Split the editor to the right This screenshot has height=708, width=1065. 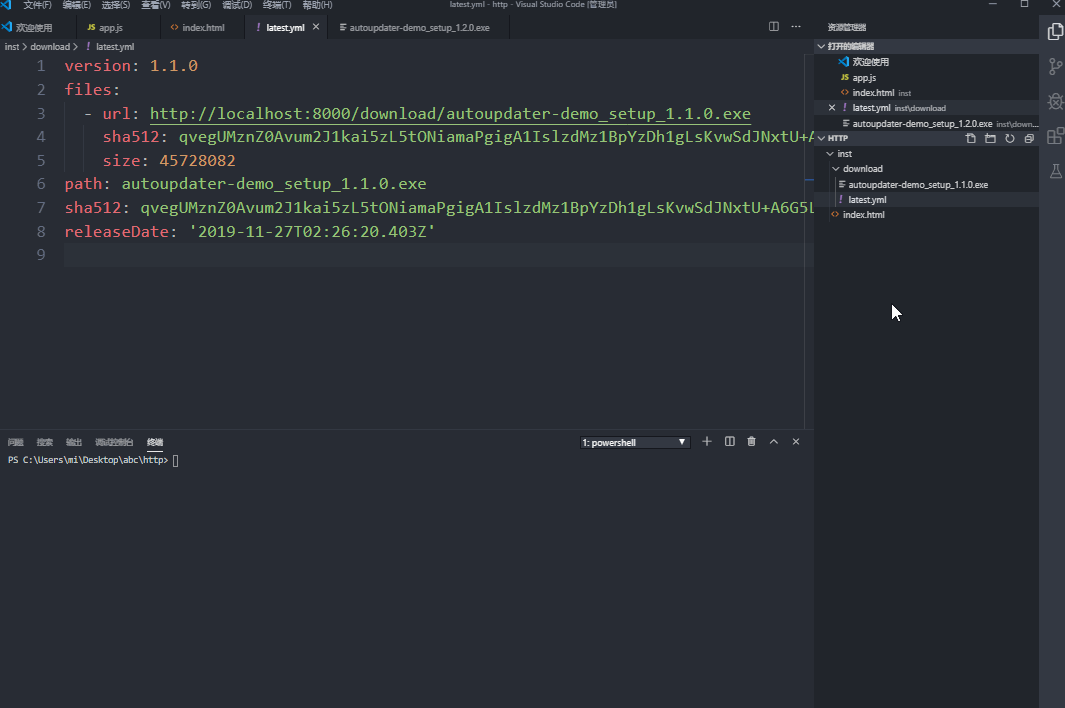[x=774, y=26]
